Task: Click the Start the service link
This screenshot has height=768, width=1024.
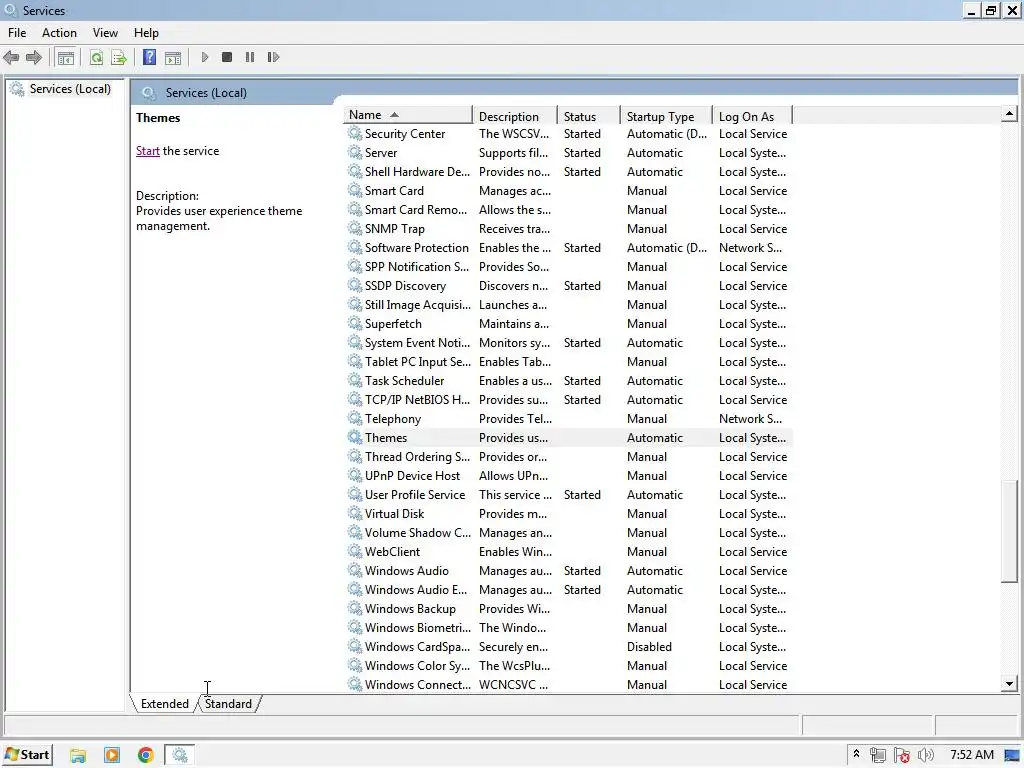Action: click(x=148, y=151)
